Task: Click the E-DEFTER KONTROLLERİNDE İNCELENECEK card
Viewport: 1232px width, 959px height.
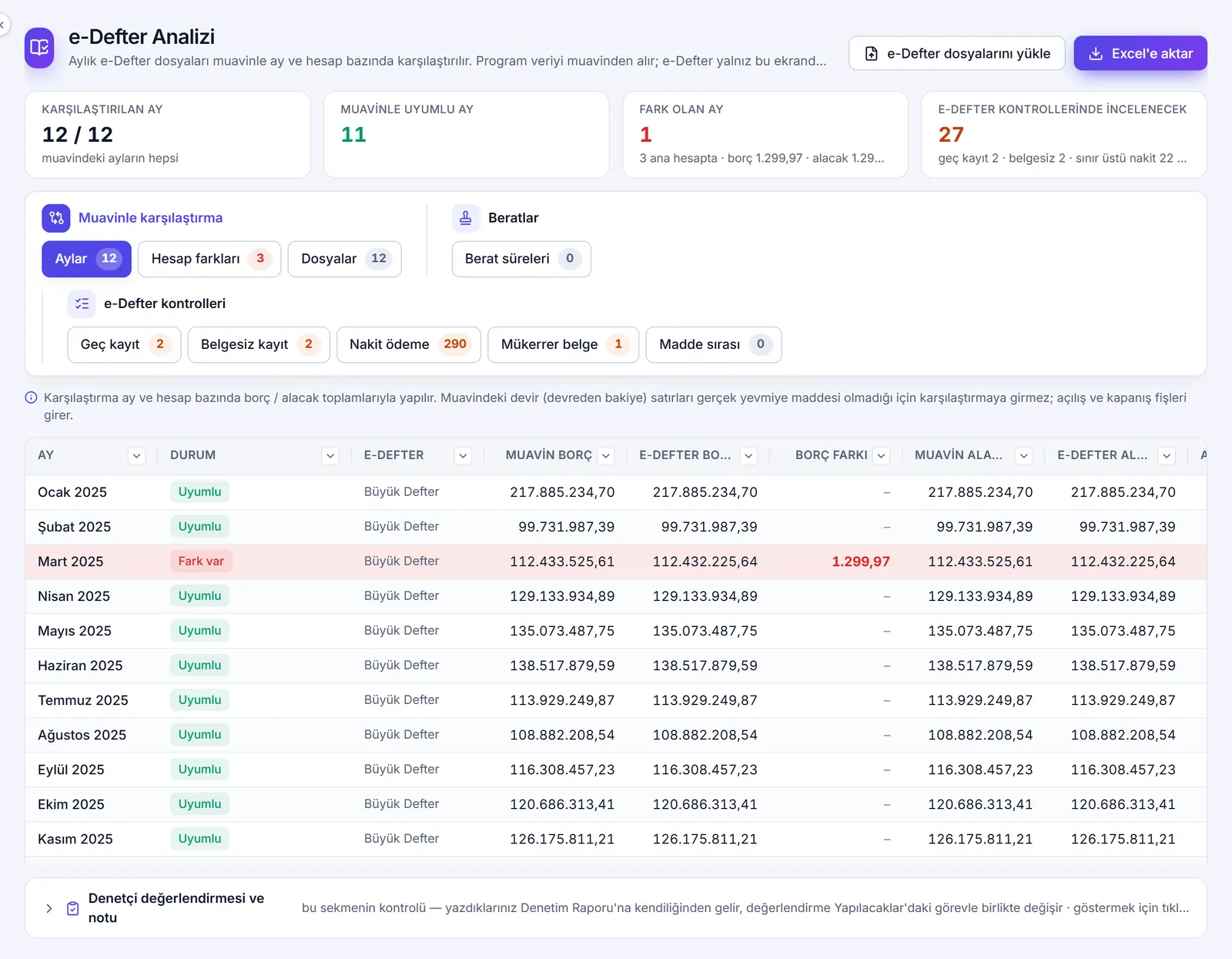Action: 1064,135
